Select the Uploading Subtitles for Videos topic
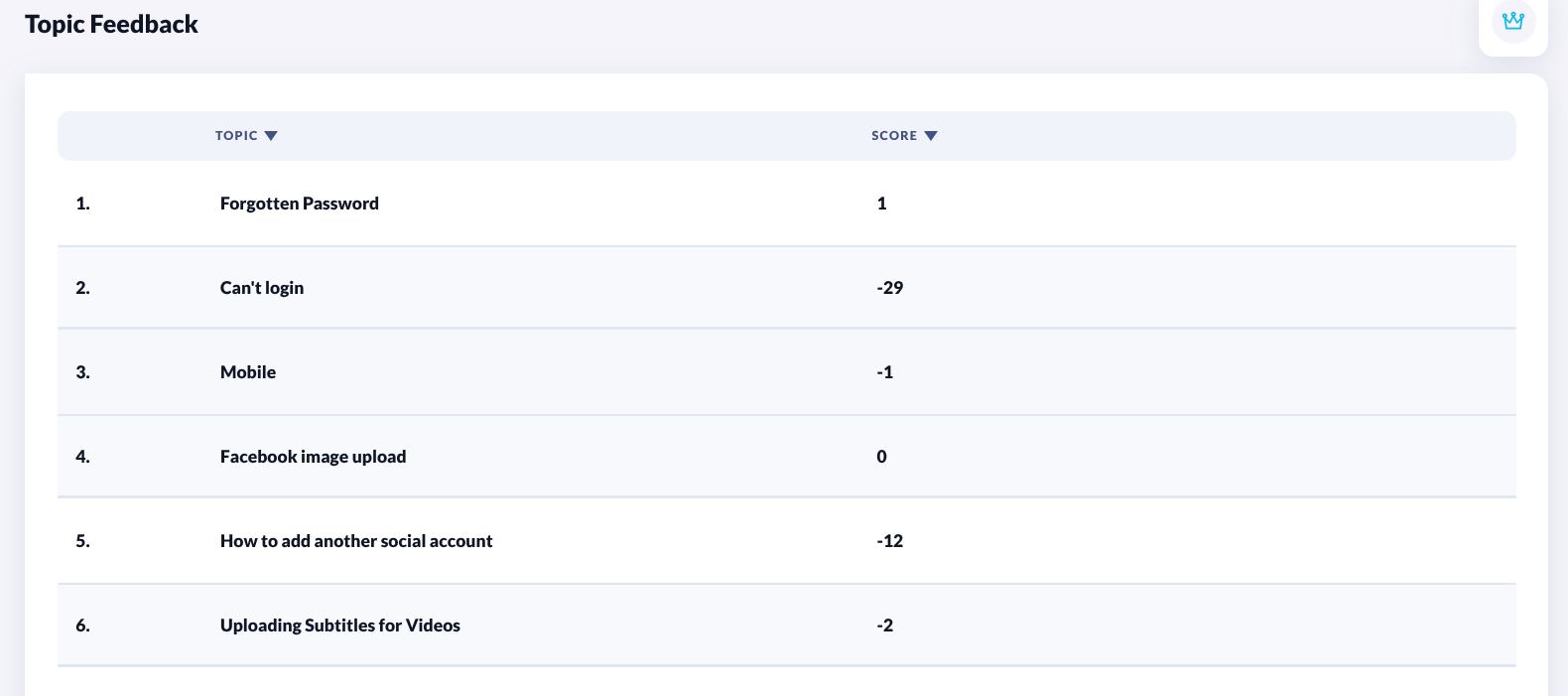 [339, 626]
